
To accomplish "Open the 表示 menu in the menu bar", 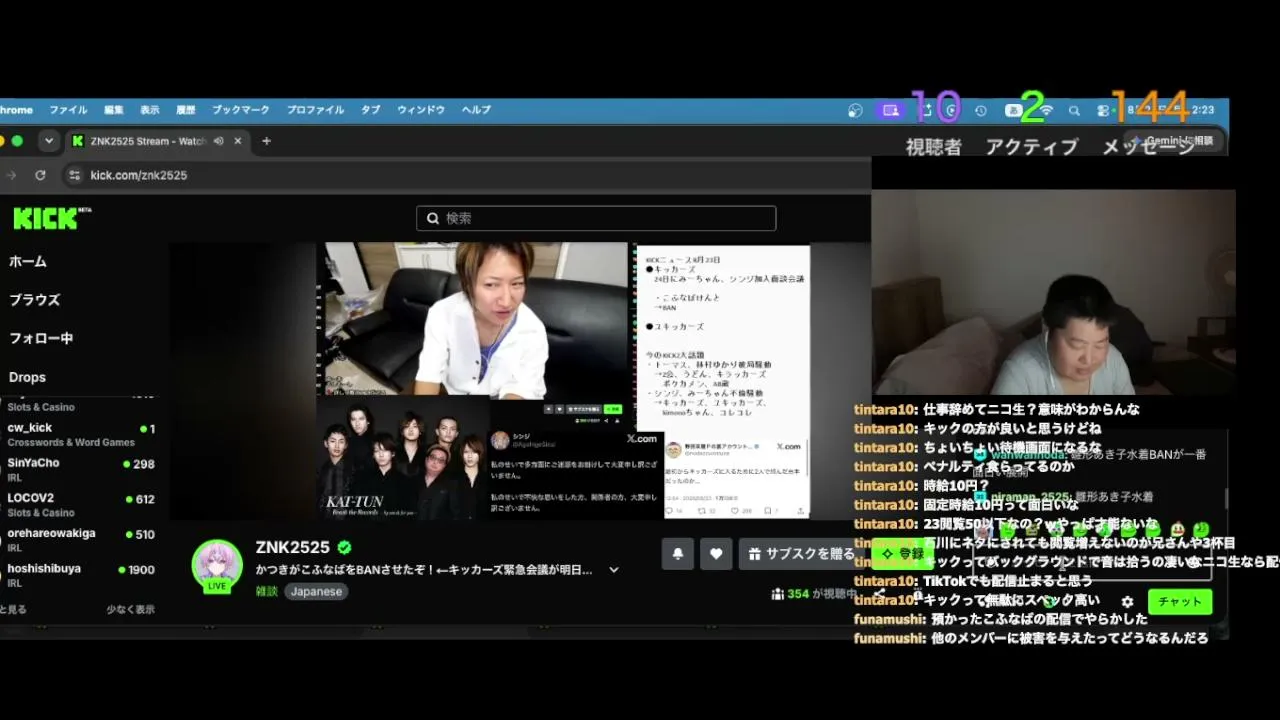I will pos(150,110).
